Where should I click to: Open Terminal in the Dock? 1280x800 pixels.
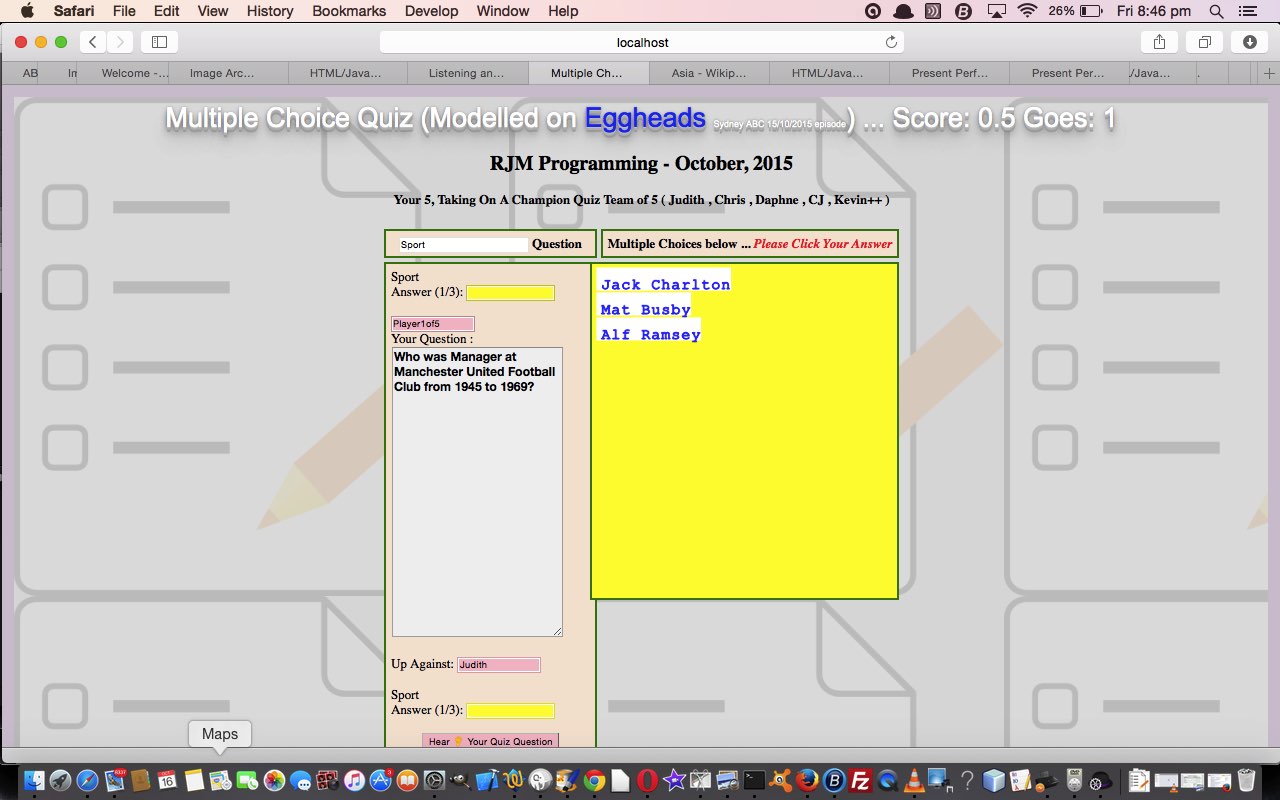click(754, 781)
